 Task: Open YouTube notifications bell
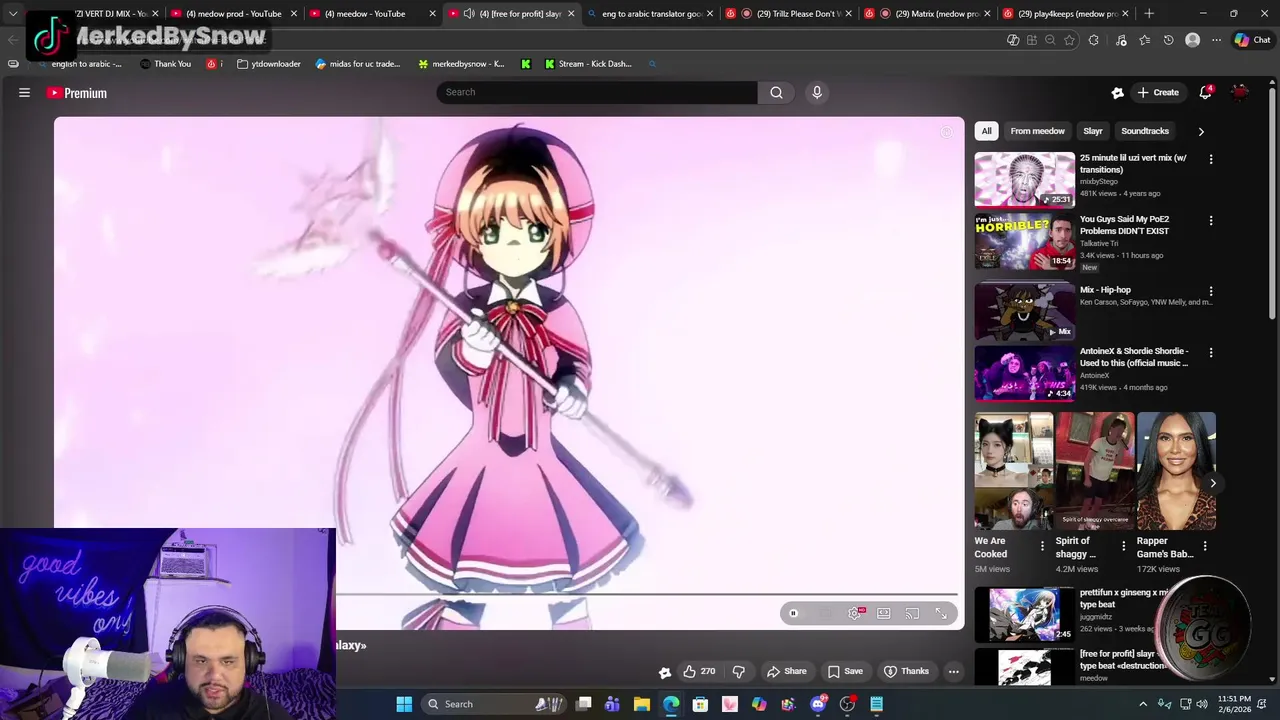click(1206, 92)
